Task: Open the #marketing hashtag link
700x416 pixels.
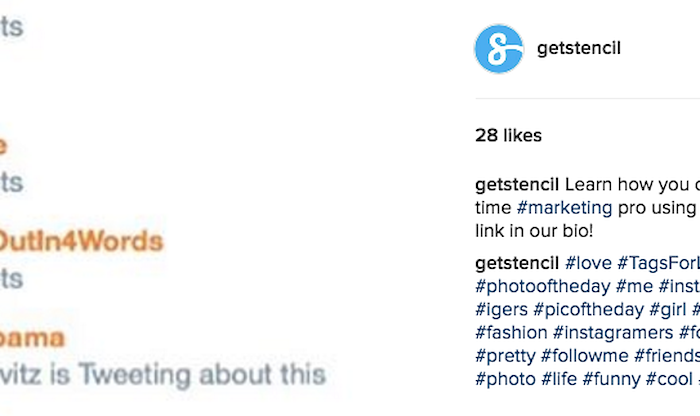Action: pos(564,208)
